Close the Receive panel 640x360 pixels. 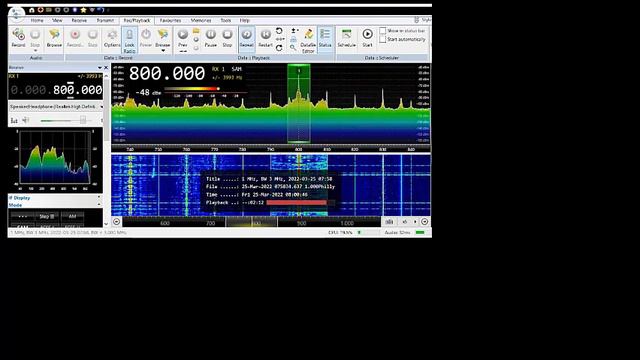106,67
